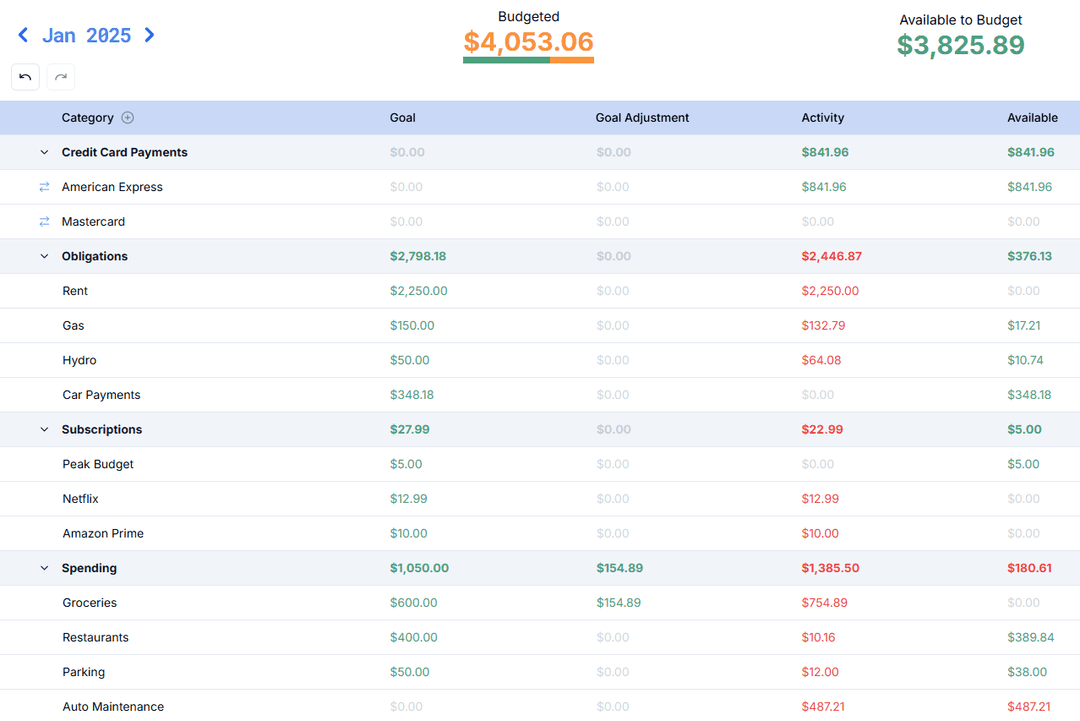Image resolution: width=1080 pixels, height=721 pixels.
Task: Go to previous month using left chevron
Action: pyautogui.click(x=23, y=35)
